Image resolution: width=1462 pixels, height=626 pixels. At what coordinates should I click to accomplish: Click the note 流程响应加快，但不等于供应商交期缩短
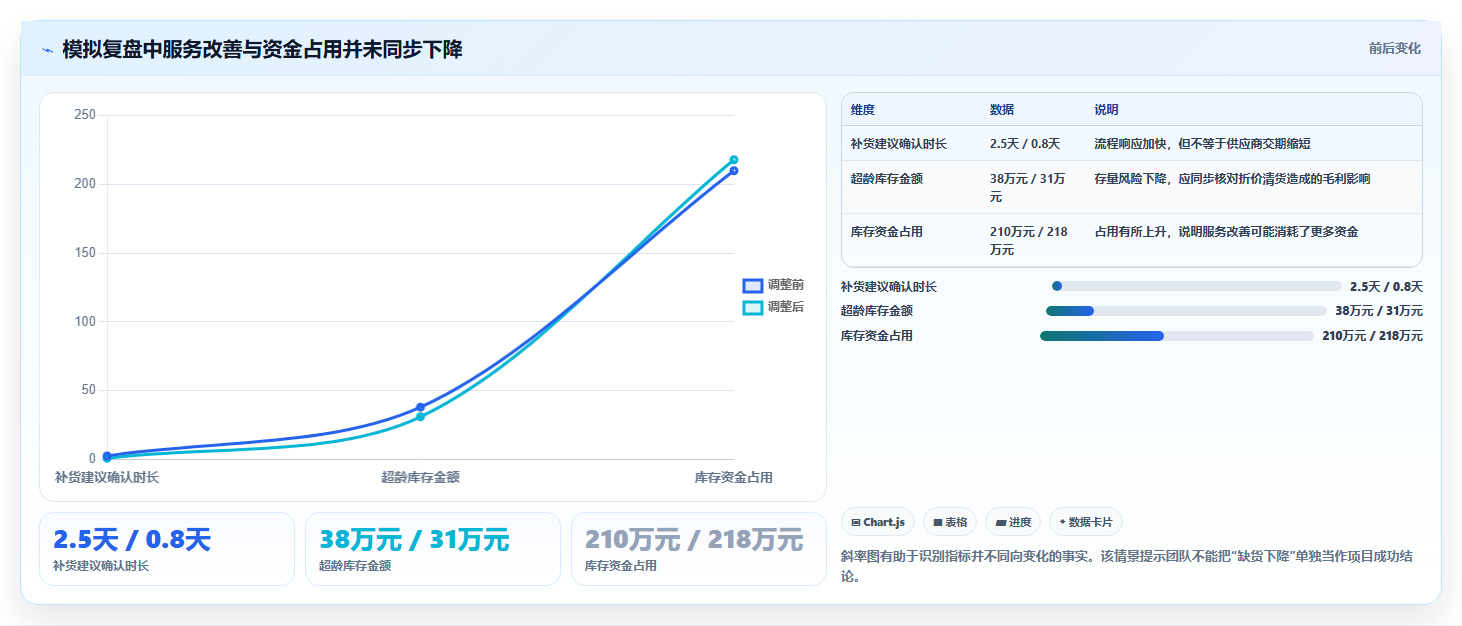pos(1203,144)
